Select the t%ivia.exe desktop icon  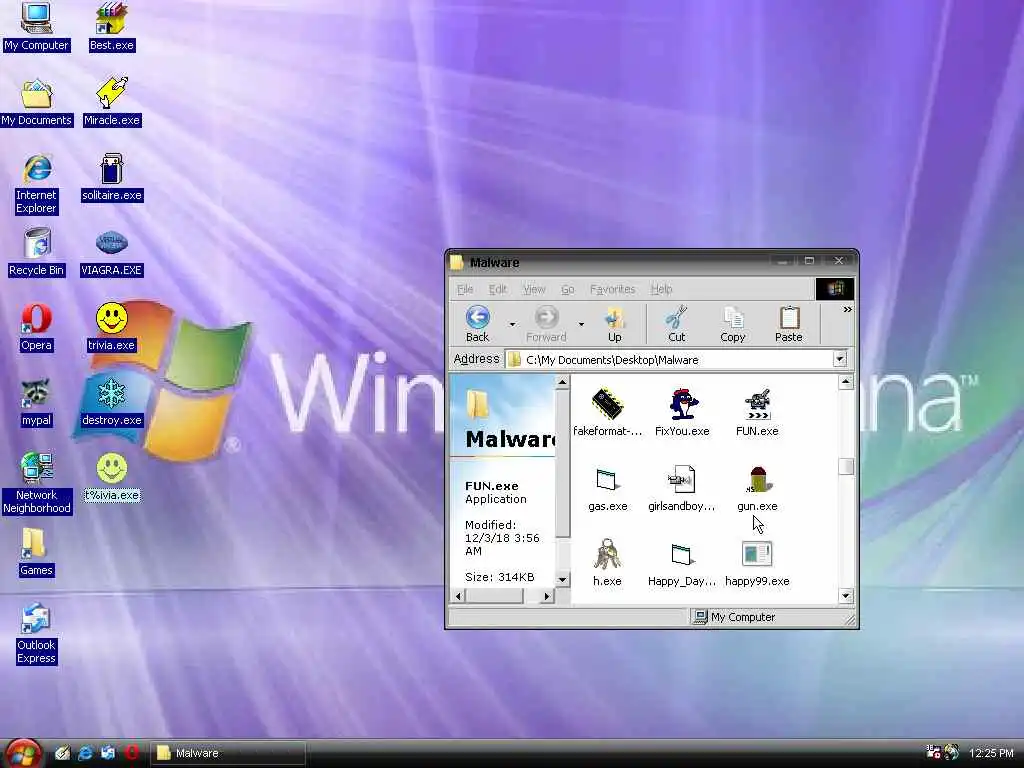(112, 478)
